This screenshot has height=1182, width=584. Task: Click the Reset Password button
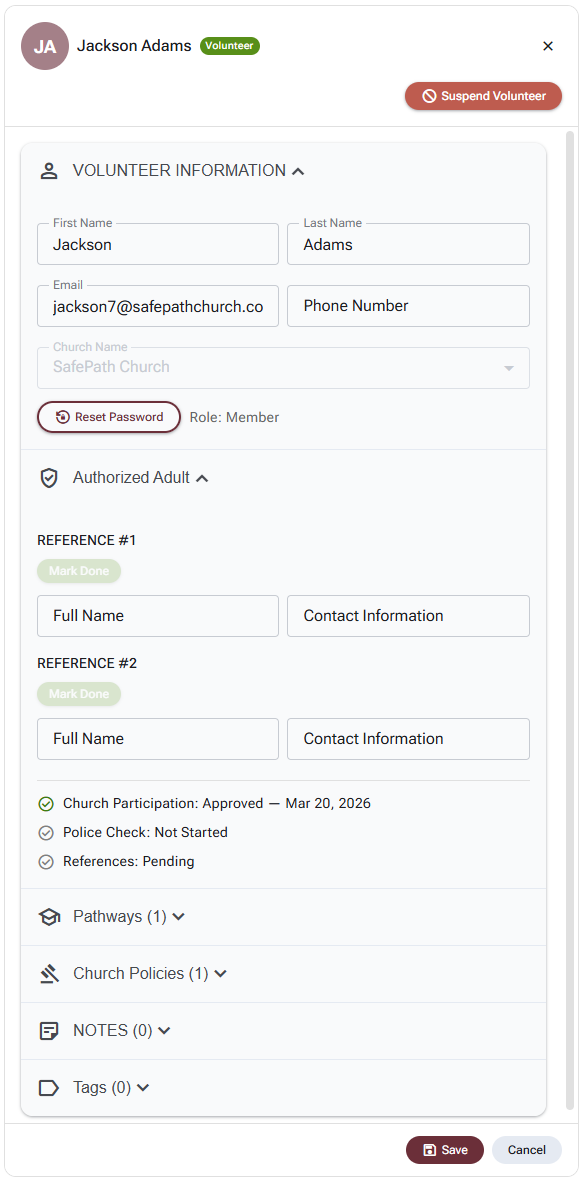109,417
